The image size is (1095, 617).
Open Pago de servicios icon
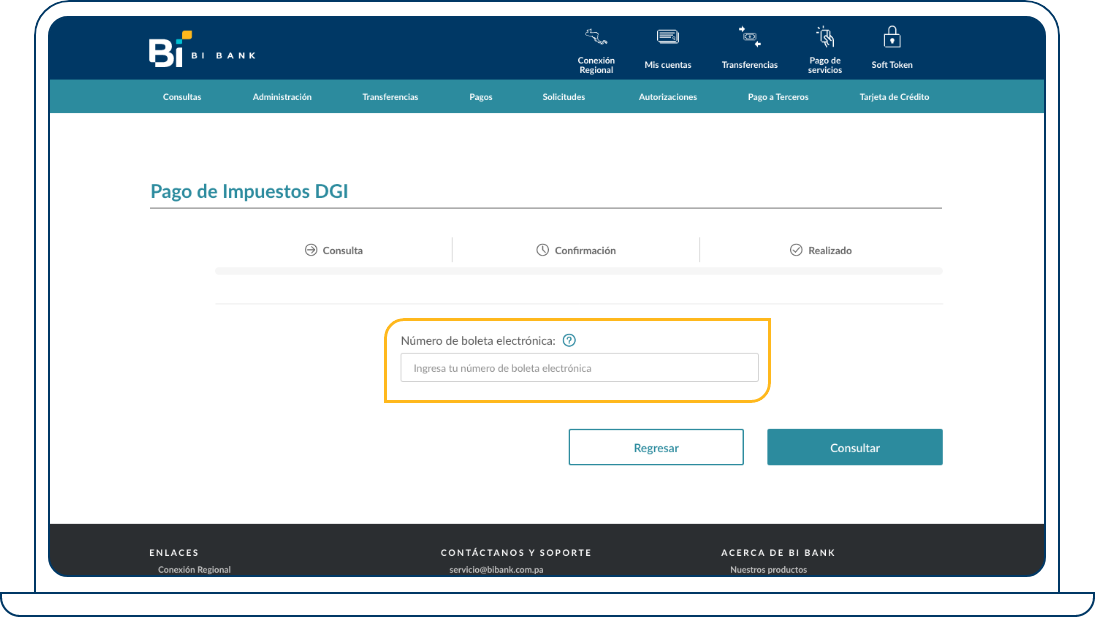pos(825,38)
